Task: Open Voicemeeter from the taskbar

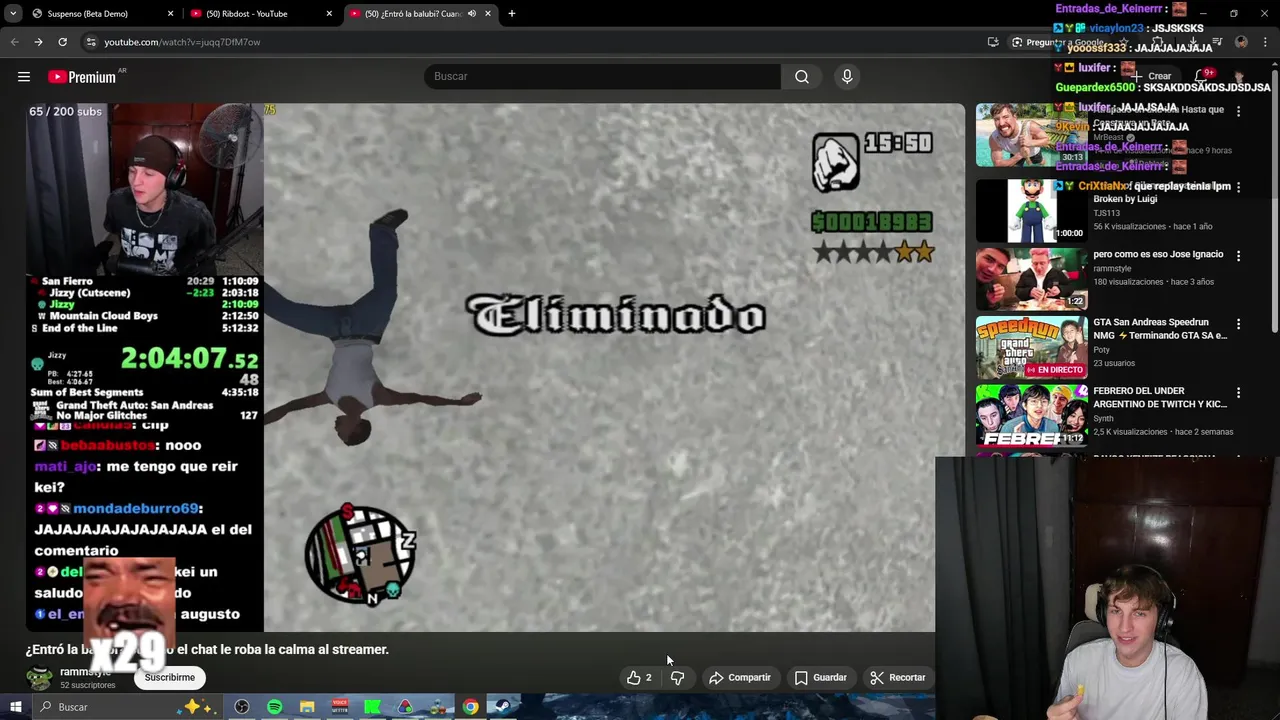Action: 340,707
